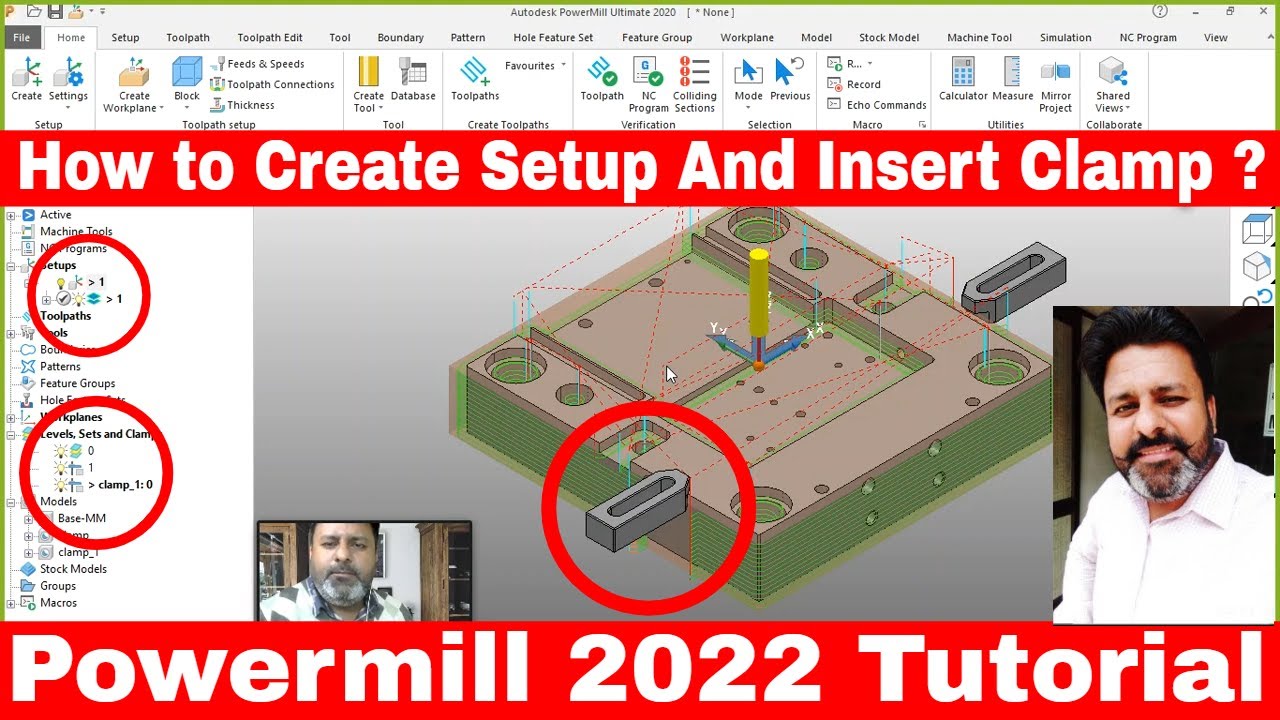
Task: Open the NC Program ribbon tab
Action: click(1148, 37)
